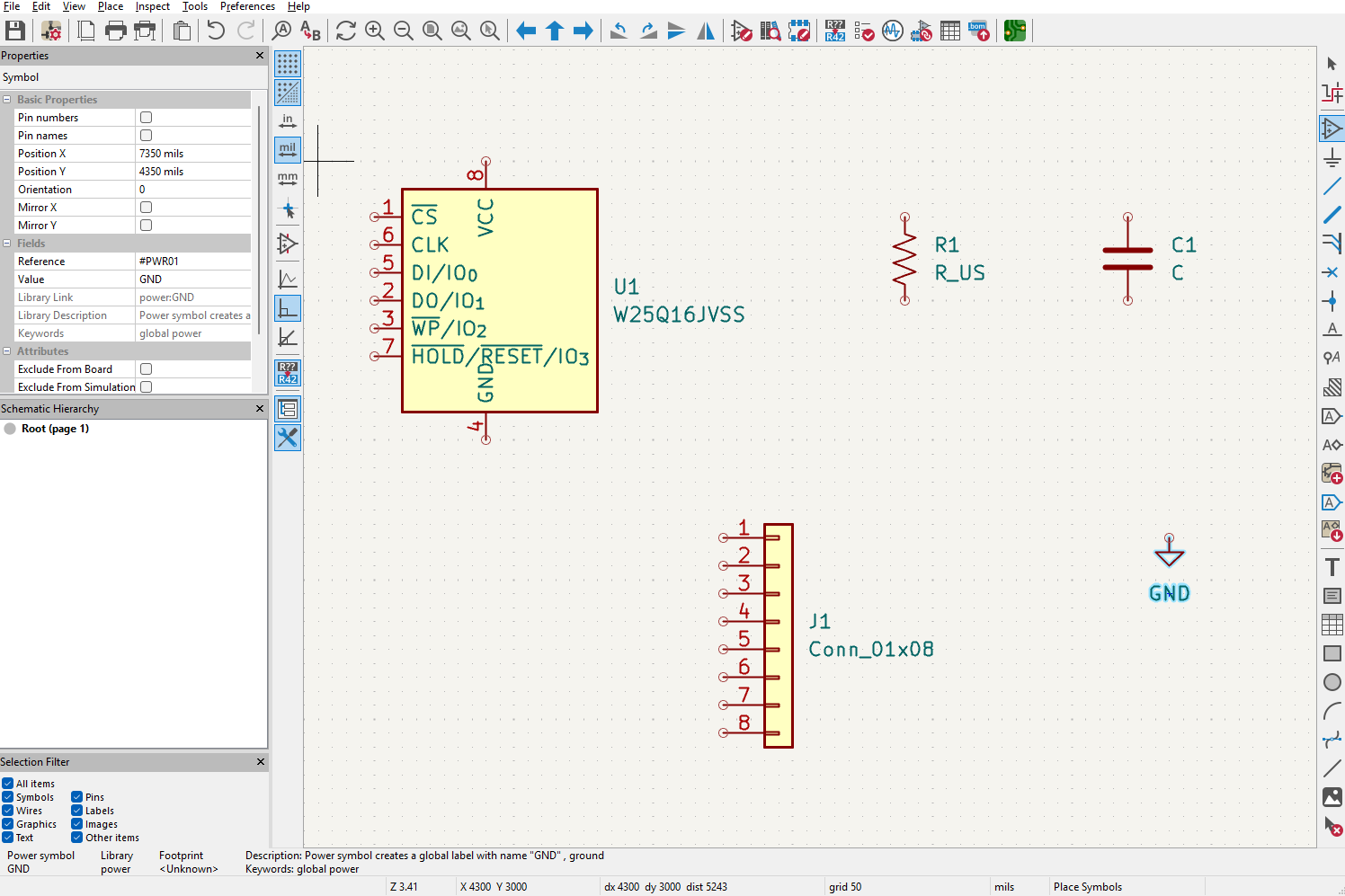Click the Save schematic icon
Image resolution: width=1345 pixels, height=896 pixels.
pos(15,31)
